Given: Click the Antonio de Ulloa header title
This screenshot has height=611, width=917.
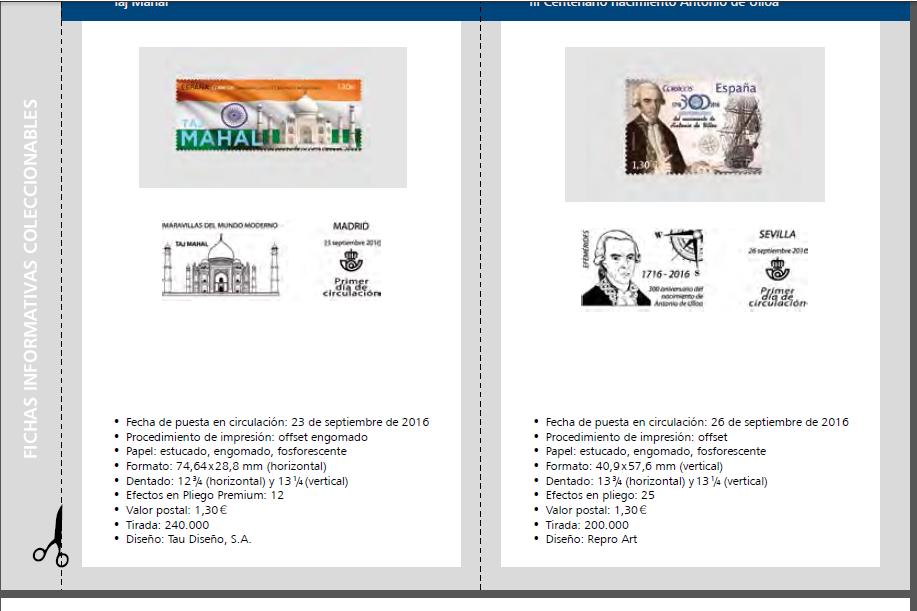Looking at the screenshot, I should coord(654,4).
